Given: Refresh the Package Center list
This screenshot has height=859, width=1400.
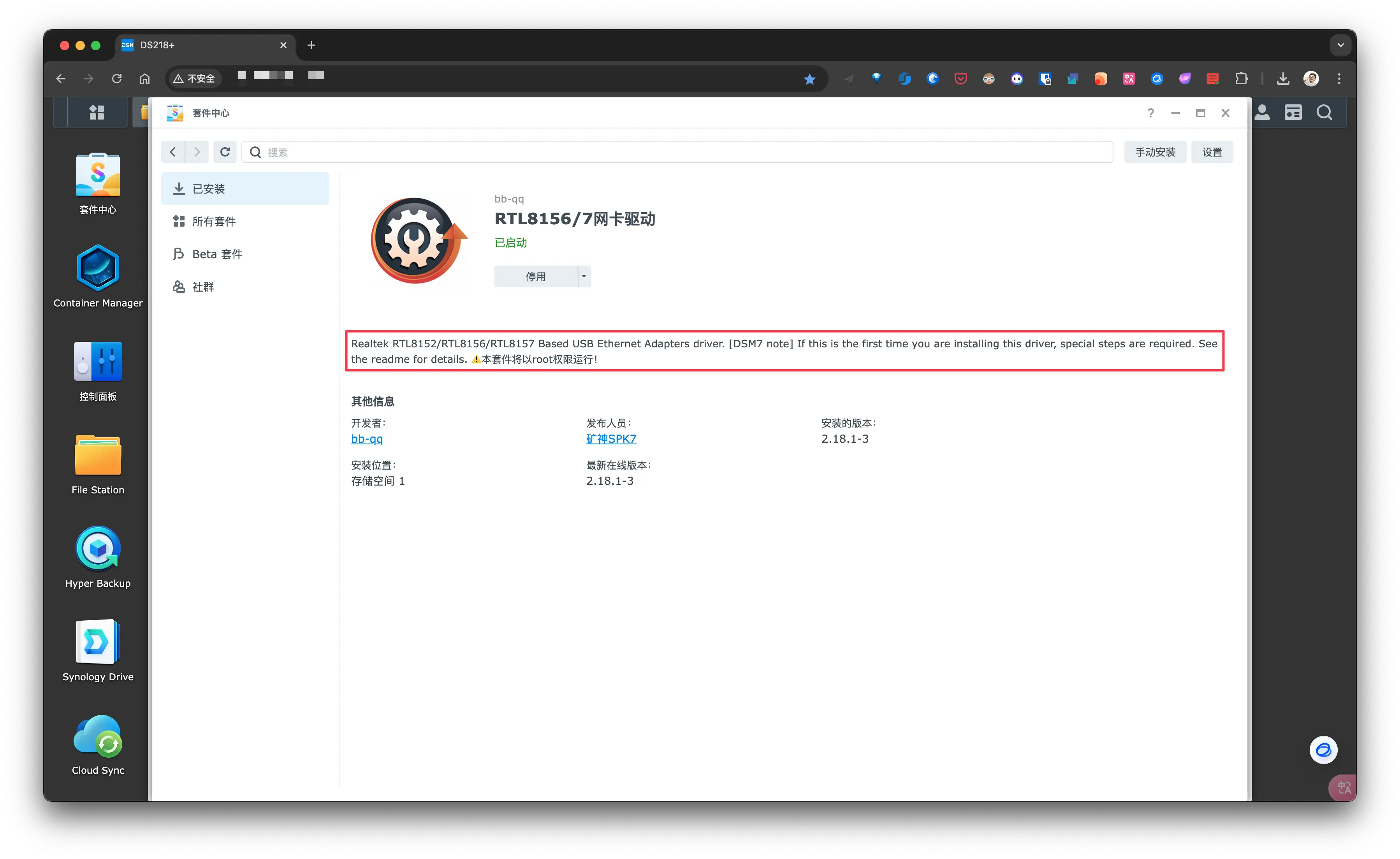Looking at the screenshot, I should click(225, 152).
